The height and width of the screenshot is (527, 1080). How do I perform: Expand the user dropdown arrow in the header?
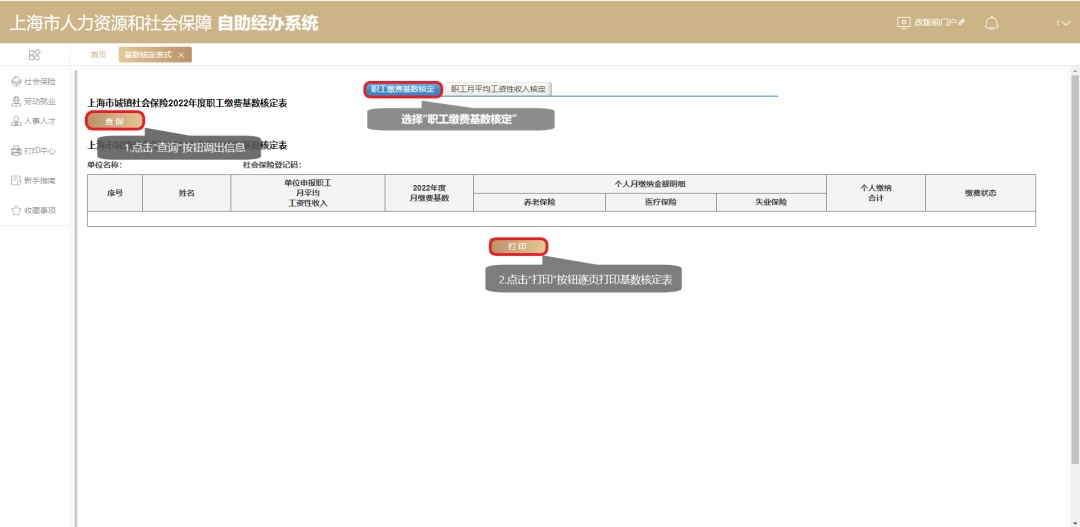(1063, 23)
